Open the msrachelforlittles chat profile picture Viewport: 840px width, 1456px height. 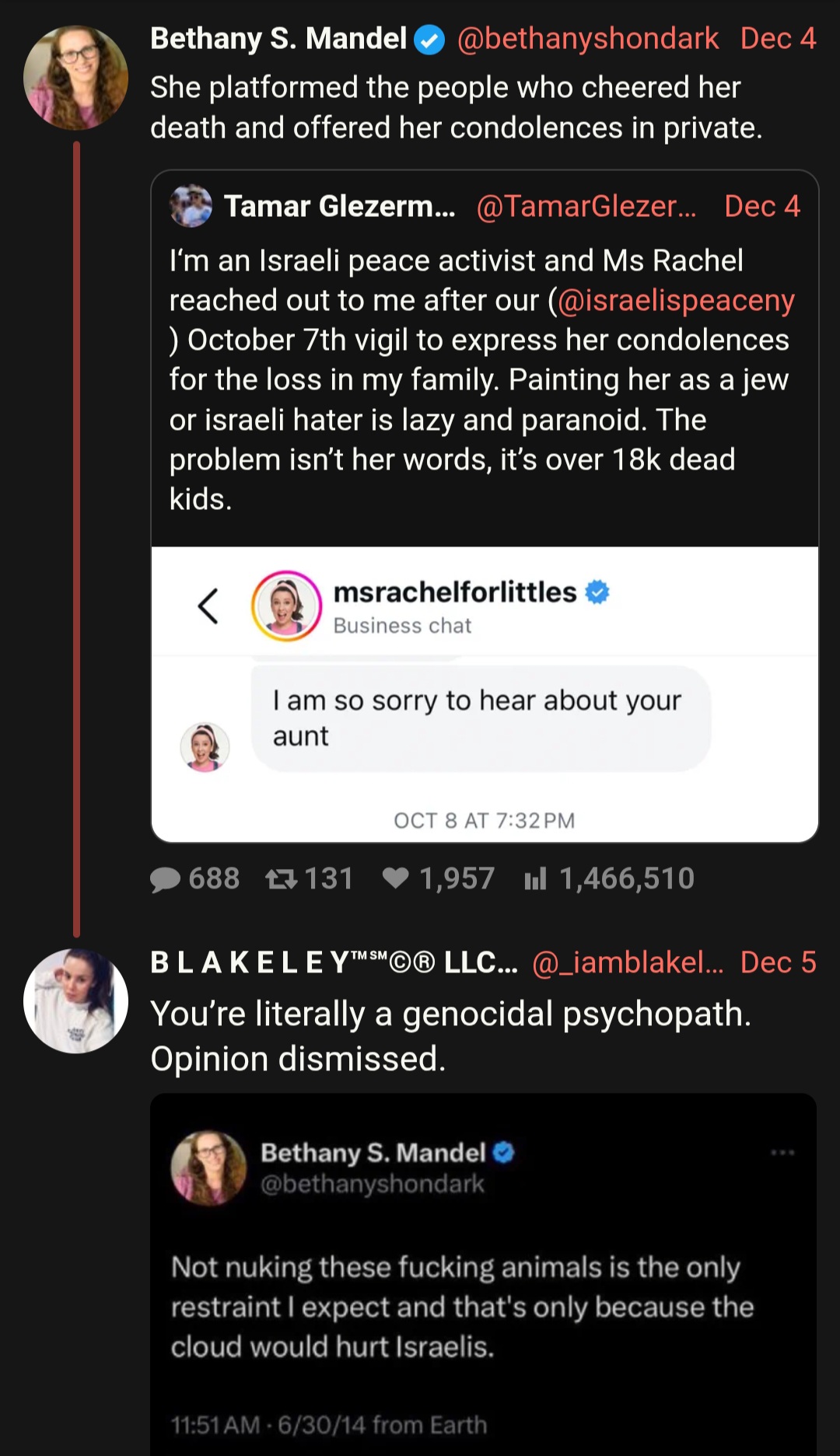click(286, 606)
